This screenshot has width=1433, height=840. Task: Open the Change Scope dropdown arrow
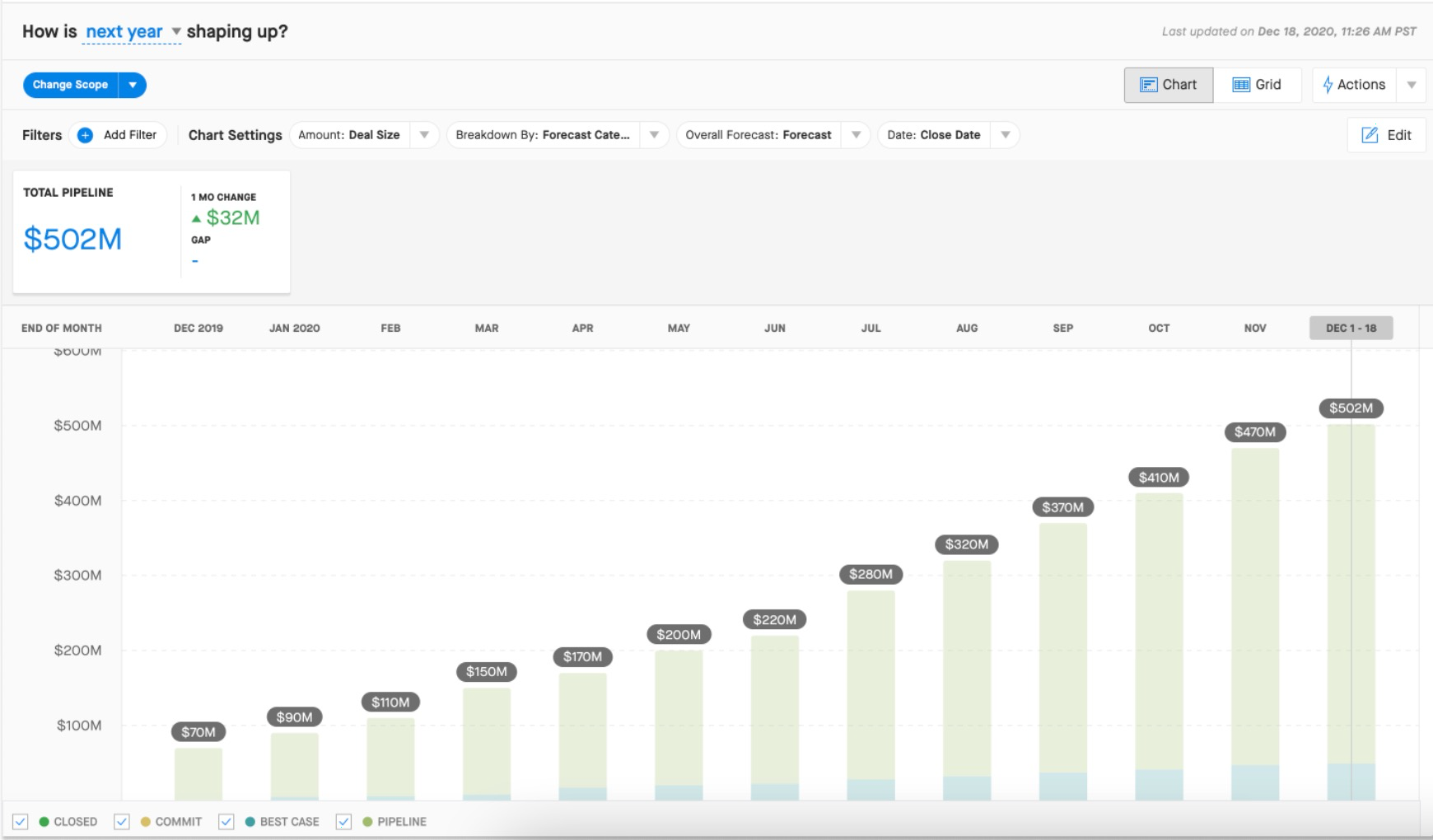133,85
